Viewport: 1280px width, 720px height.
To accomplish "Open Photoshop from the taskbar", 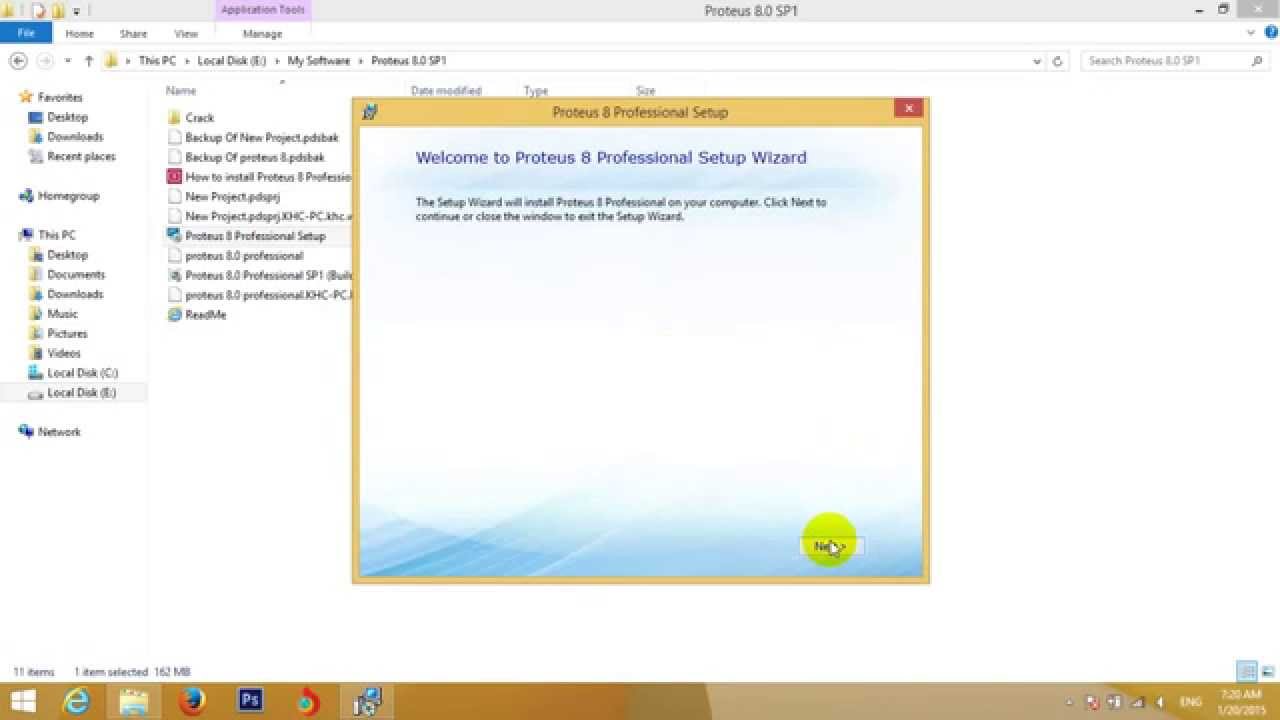I will click(x=250, y=702).
